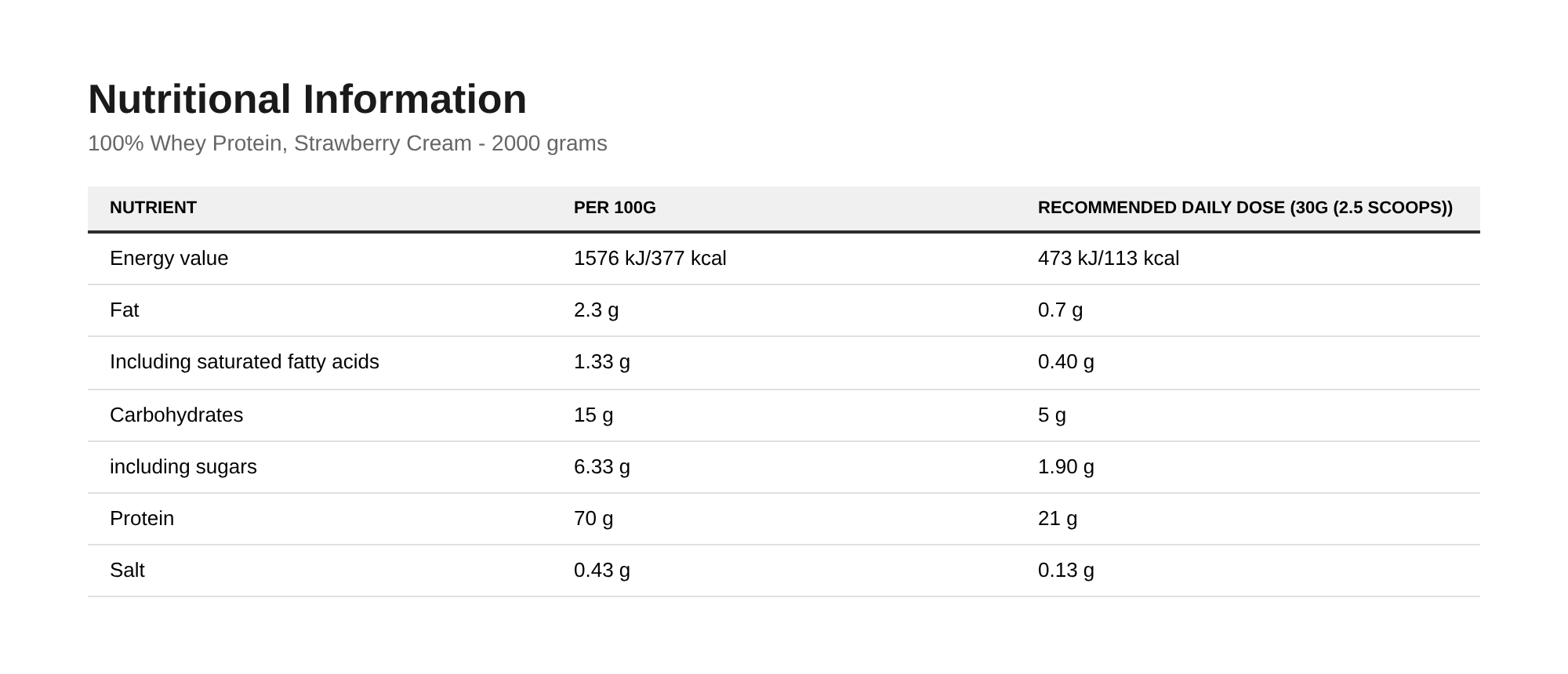Click the 15 g carbohydrates value
This screenshot has width=1568, height=674.
tap(593, 415)
